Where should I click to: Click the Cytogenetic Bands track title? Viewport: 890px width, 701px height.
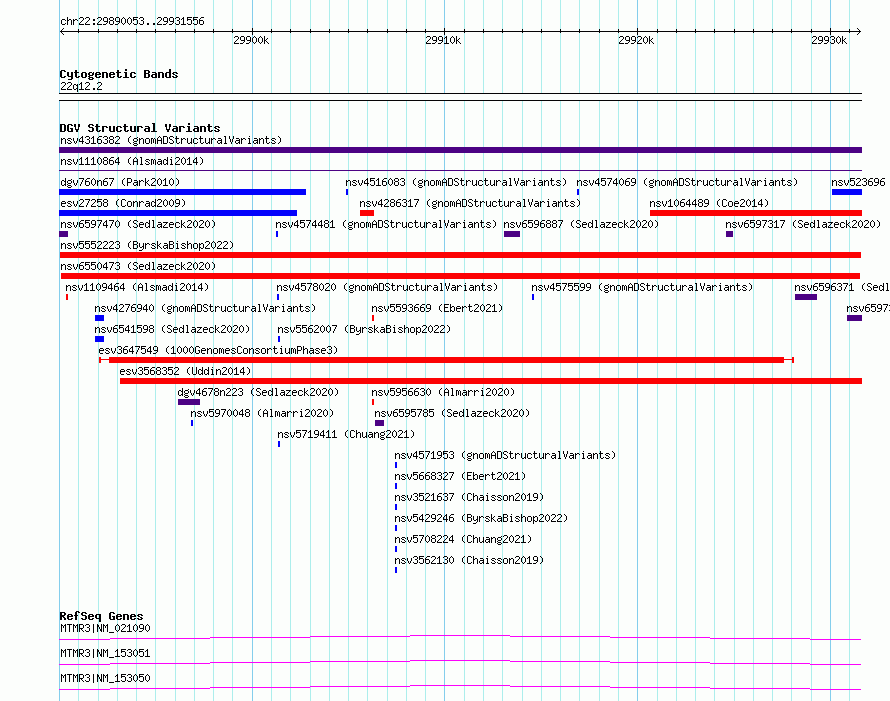[x=119, y=74]
